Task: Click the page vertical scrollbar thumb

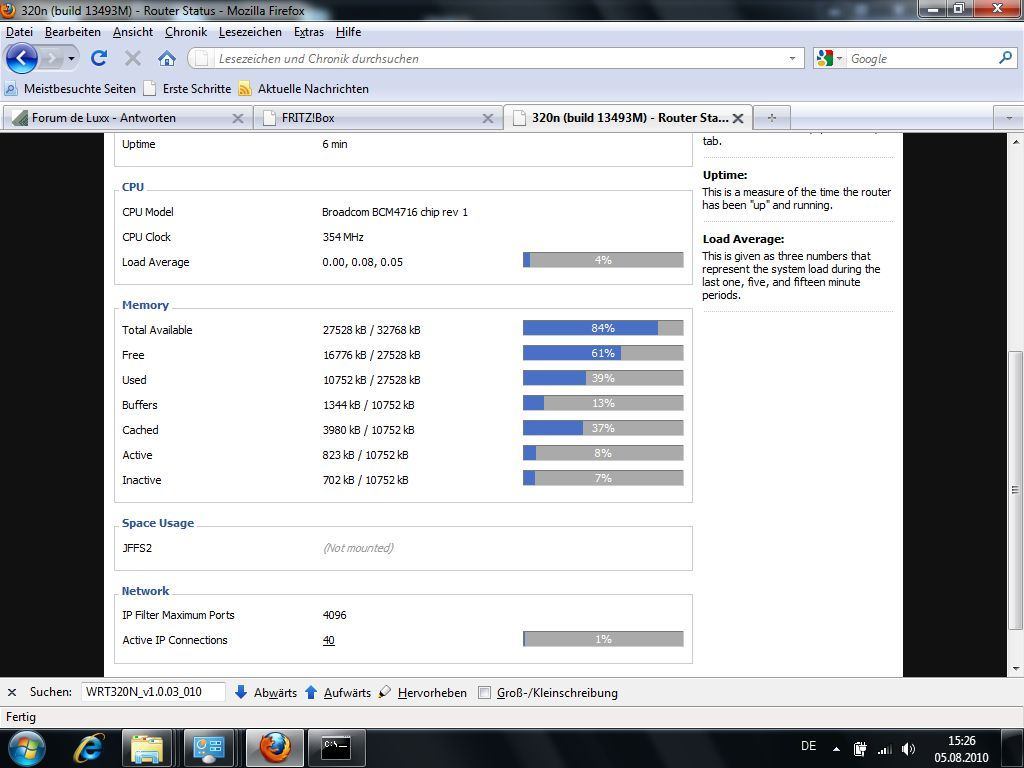Action: pos(1016,490)
